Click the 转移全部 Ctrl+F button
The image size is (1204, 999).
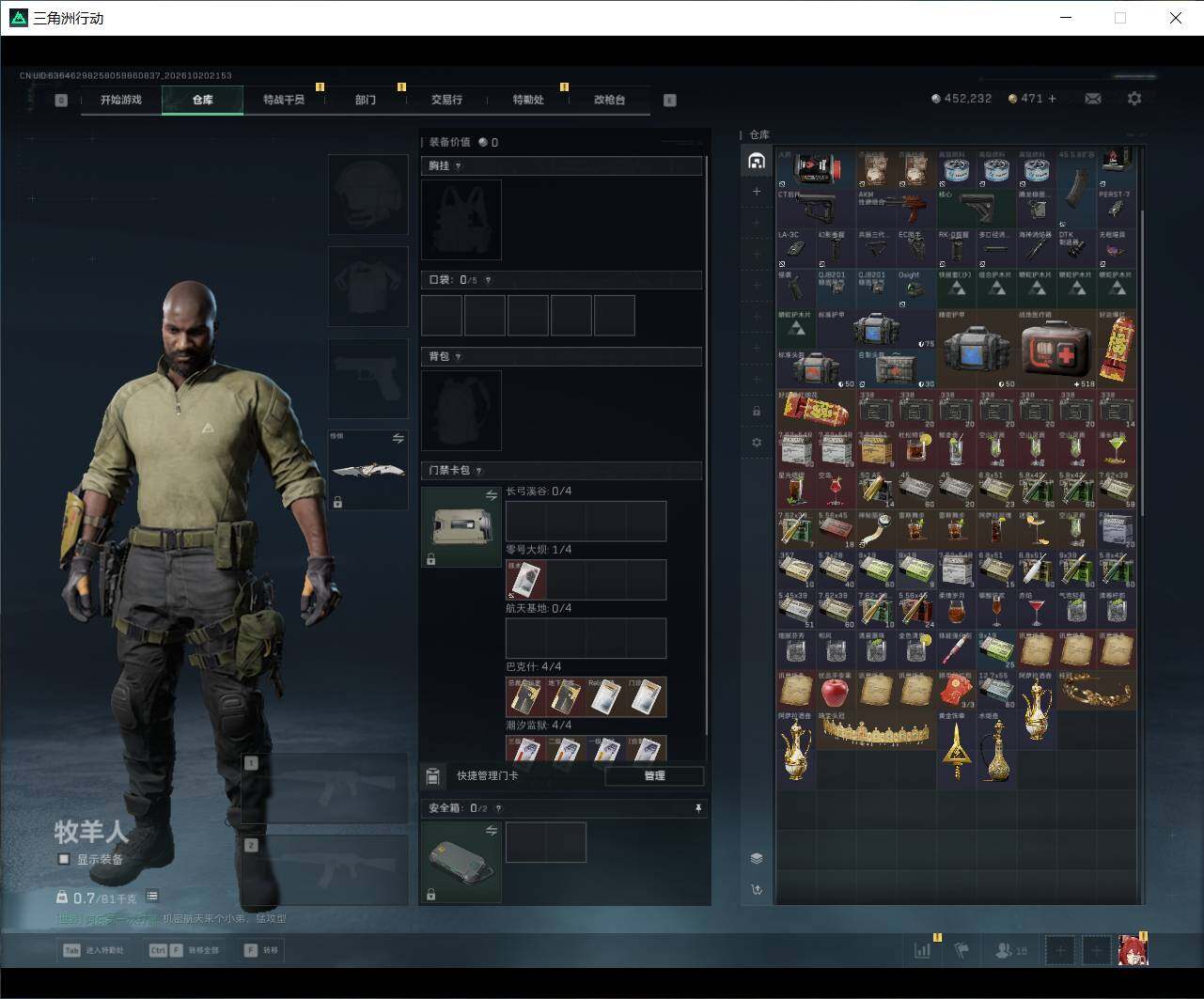click(184, 950)
